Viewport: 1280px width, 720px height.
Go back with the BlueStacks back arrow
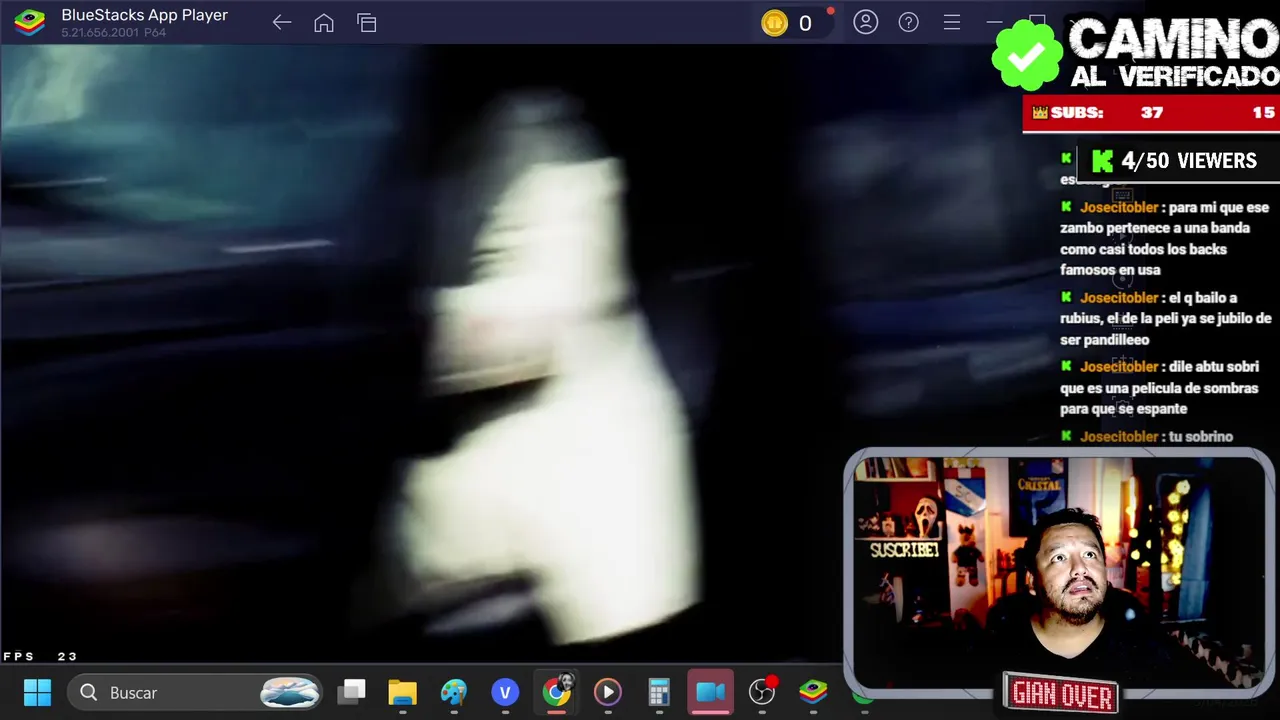click(x=282, y=22)
